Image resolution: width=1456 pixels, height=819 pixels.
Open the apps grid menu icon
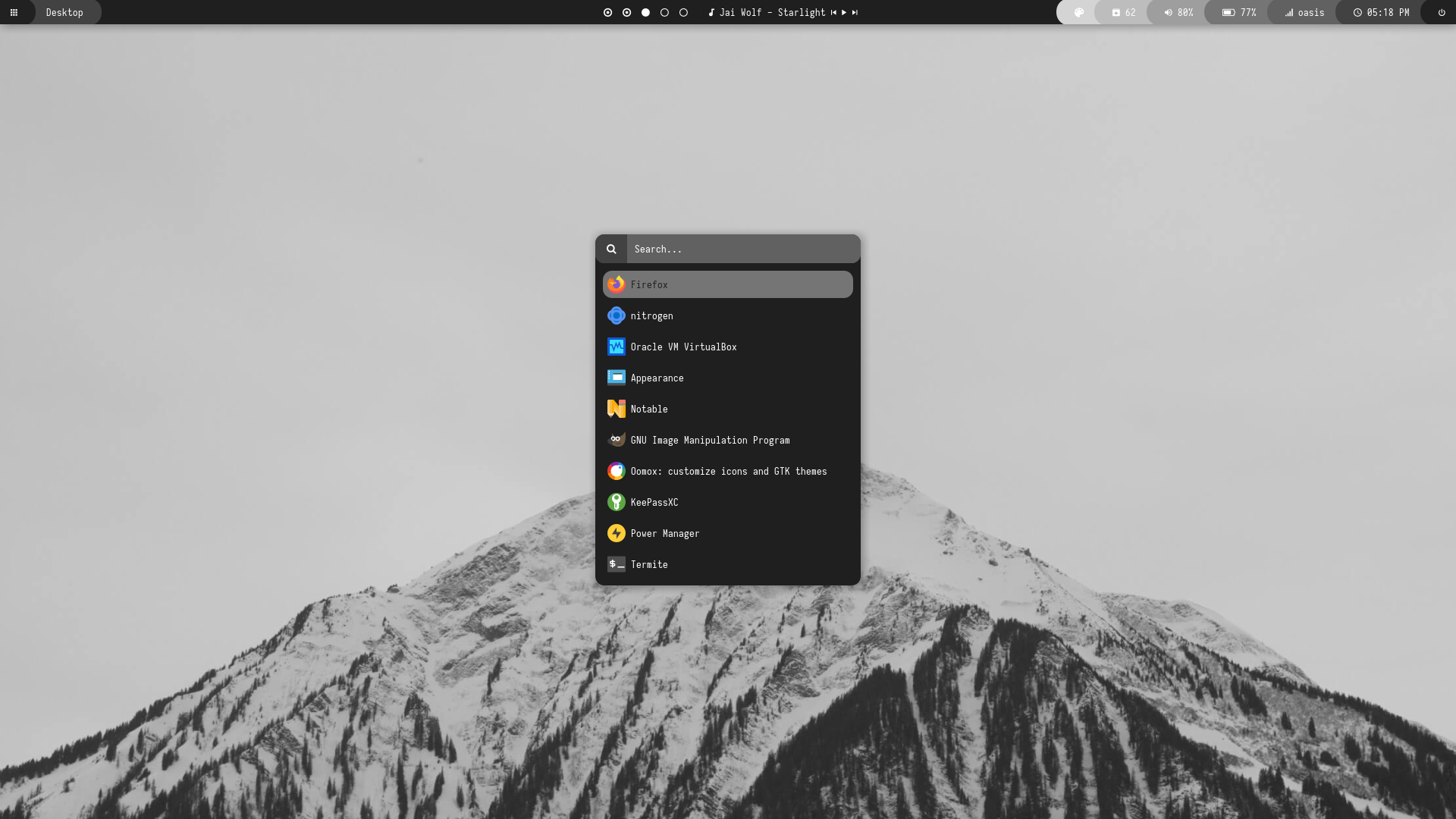14,12
